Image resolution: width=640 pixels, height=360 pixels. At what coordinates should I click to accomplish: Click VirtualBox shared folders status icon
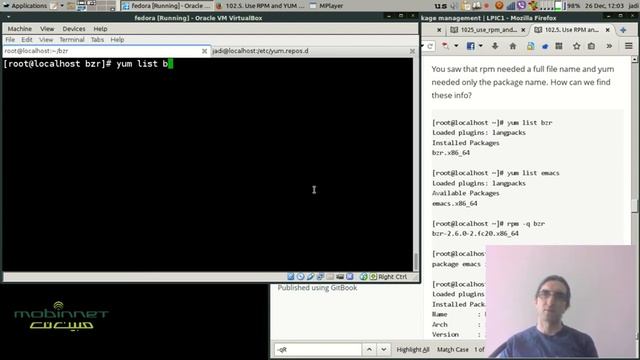[330, 277]
